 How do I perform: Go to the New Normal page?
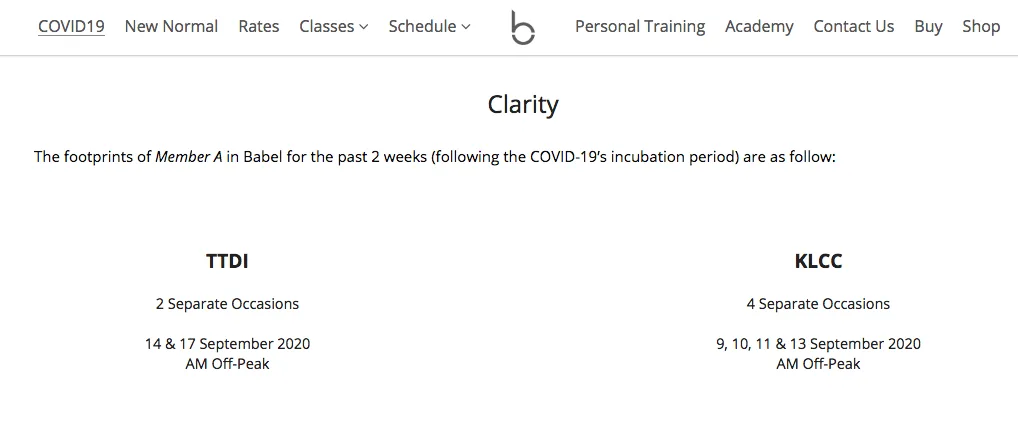171,27
